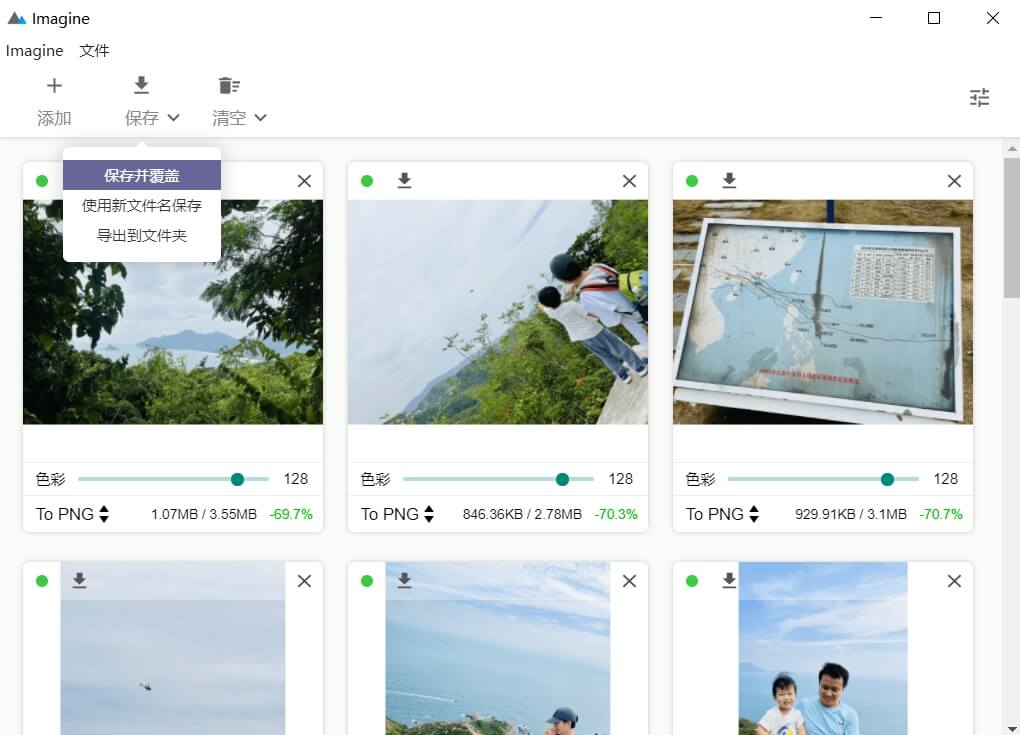Click the 128 value on the 1.07MB card
The width and height of the screenshot is (1020, 735).
click(296, 479)
